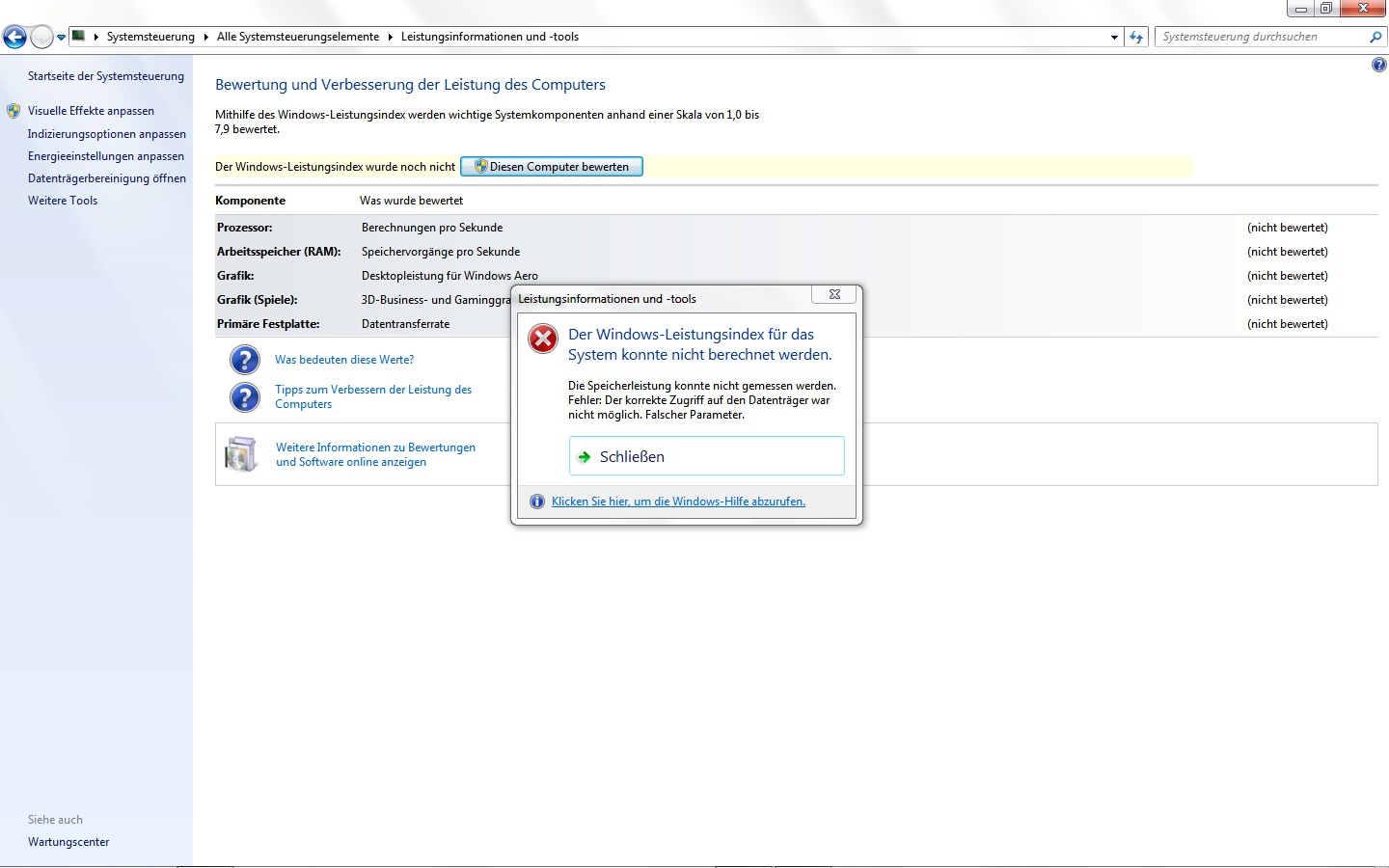Screen dimensions: 1389x868
Task: Expand arrow after Systemsteuerung breadcrumb
Action: point(205,37)
